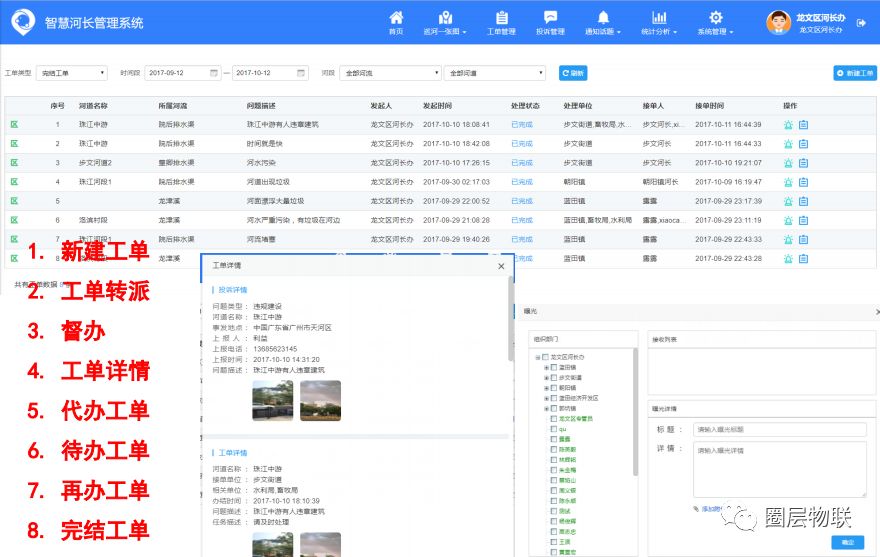The width and height of the screenshot is (880, 557).
Task: Open the first photo thumbnail under 投诉详情
Action: point(273,400)
